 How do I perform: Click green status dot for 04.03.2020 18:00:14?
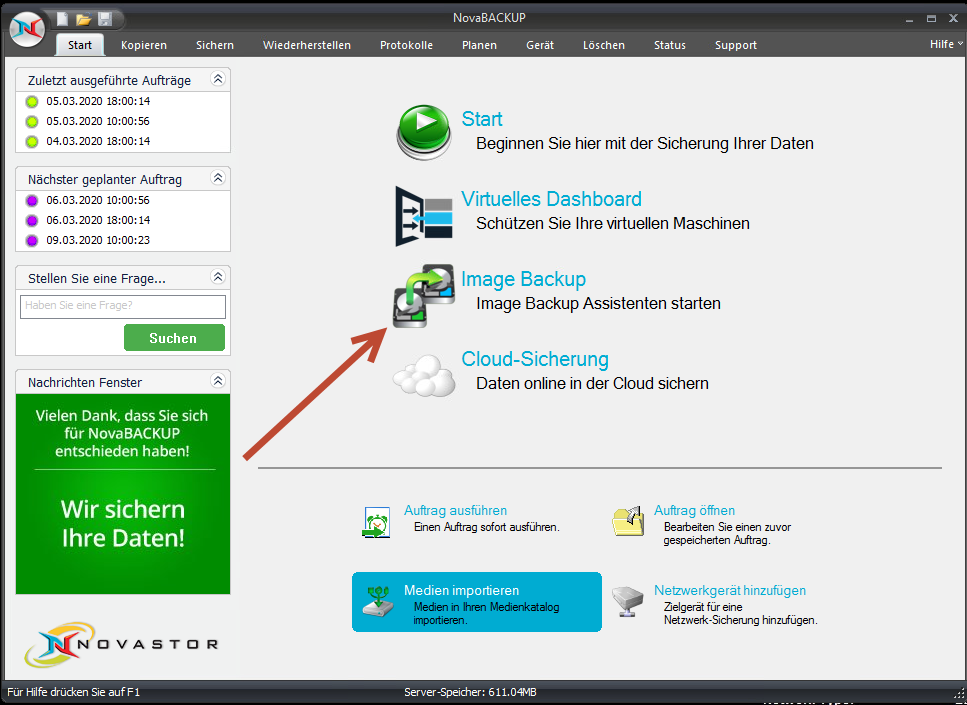32,142
